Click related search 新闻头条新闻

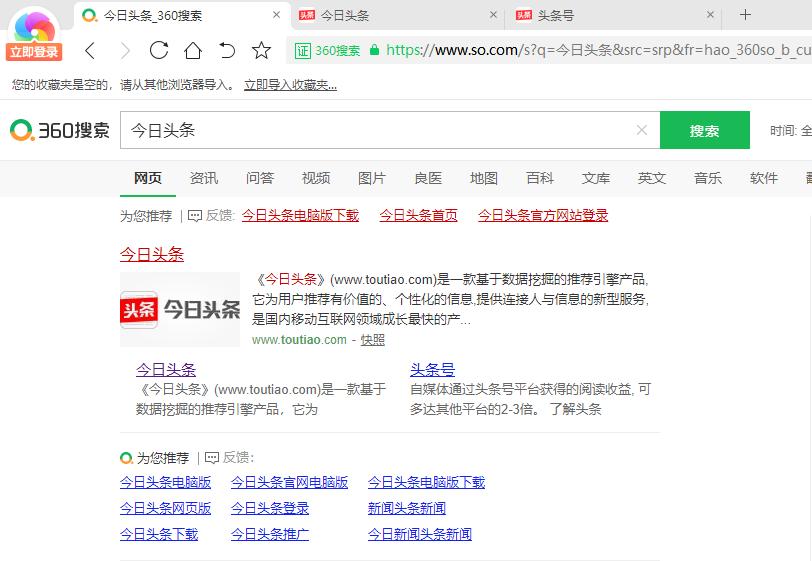pyautogui.click(x=407, y=508)
